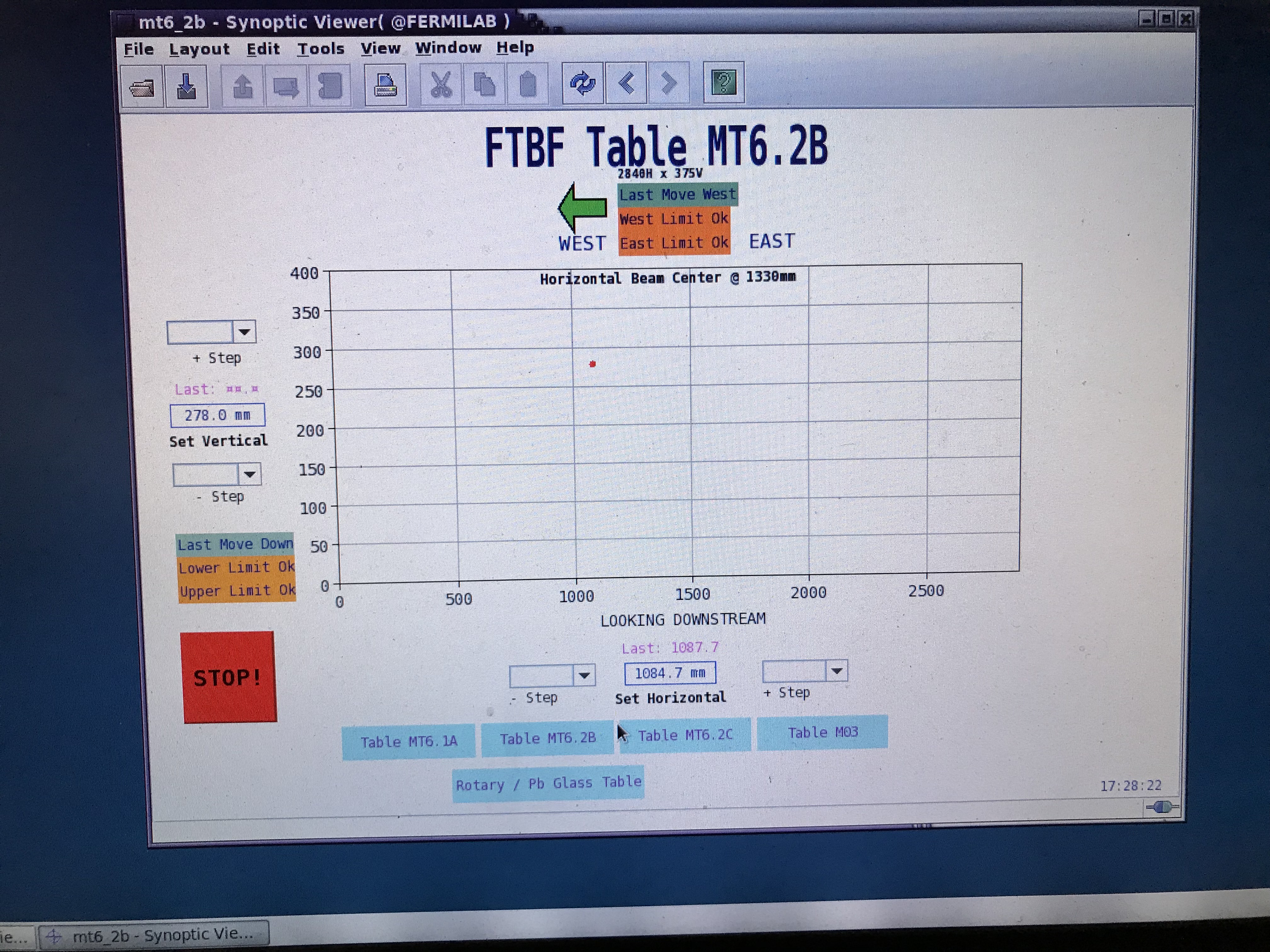Click the 2840H x 375V size label
Viewport: 1270px width, 952px height.
tap(660, 173)
